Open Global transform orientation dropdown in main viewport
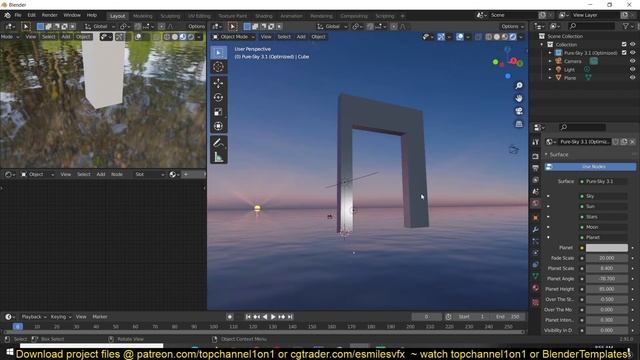 click(332, 27)
